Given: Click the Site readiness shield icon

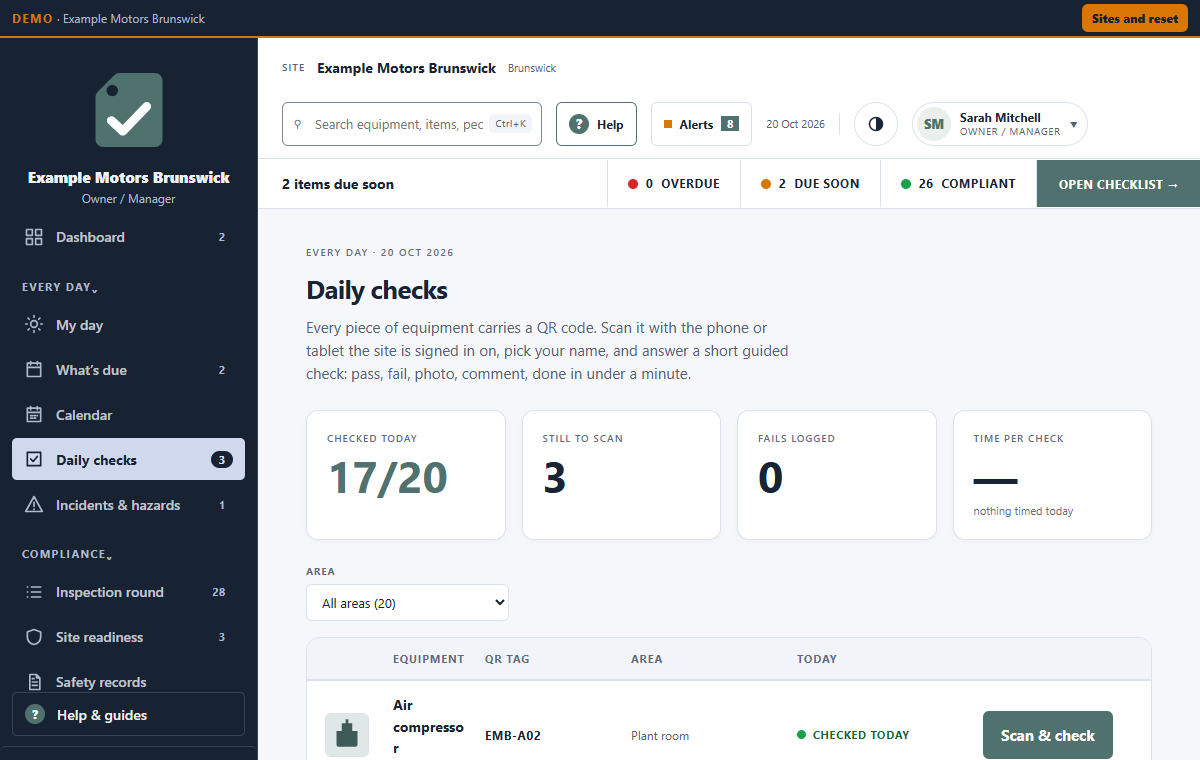Looking at the screenshot, I should tap(34, 637).
